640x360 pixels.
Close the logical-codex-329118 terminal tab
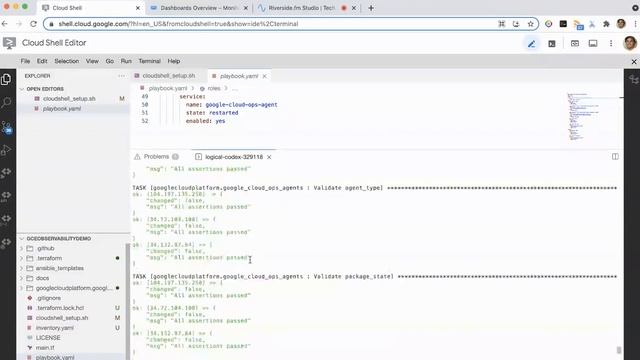(x=269, y=157)
